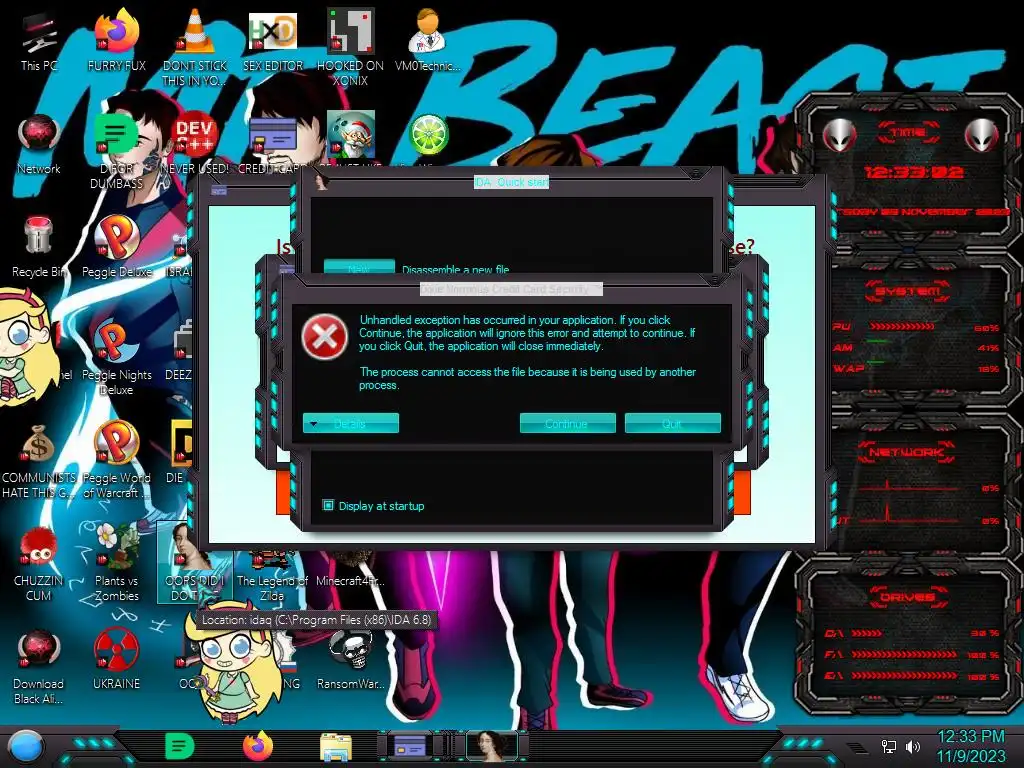Click the NETWORK widget header
The width and height of the screenshot is (1024, 768).
[x=908, y=451]
